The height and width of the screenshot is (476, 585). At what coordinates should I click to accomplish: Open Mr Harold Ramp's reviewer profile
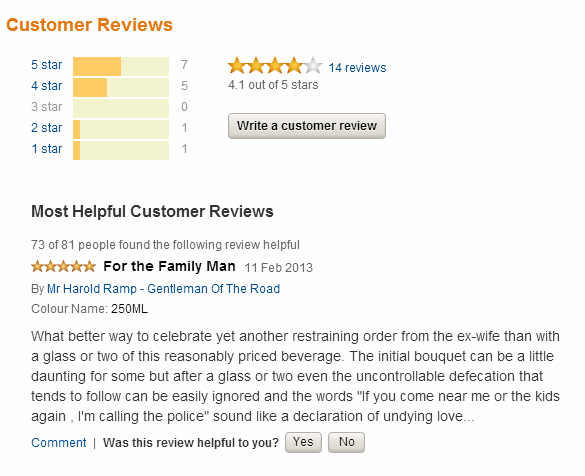tap(163, 289)
